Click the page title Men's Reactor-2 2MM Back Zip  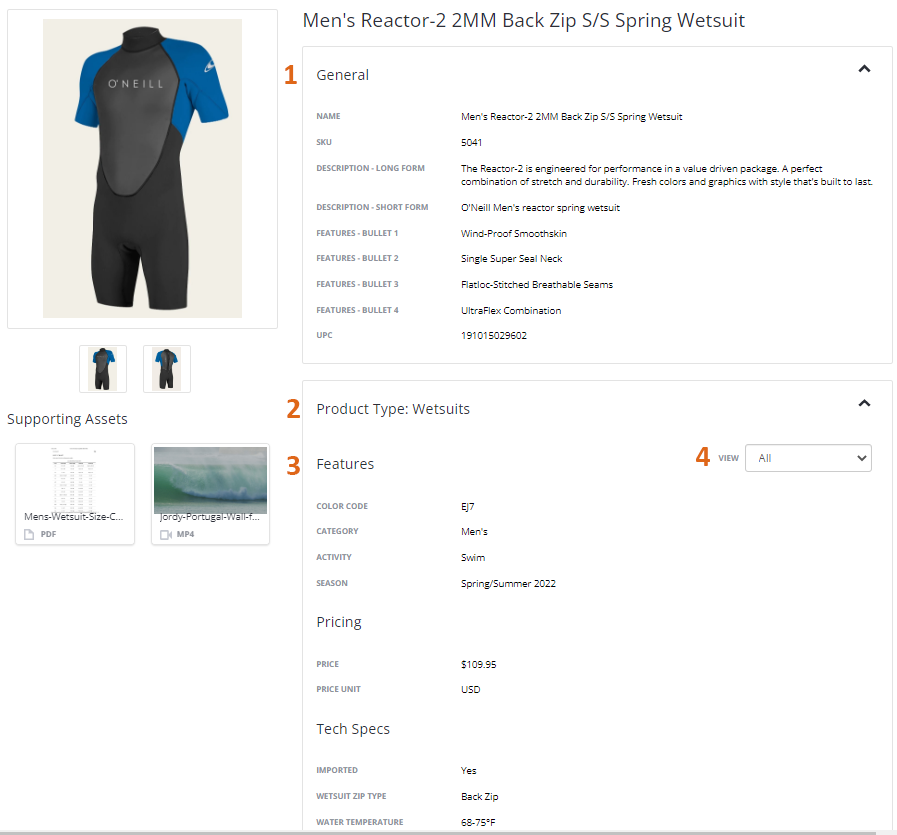(x=523, y=21)
